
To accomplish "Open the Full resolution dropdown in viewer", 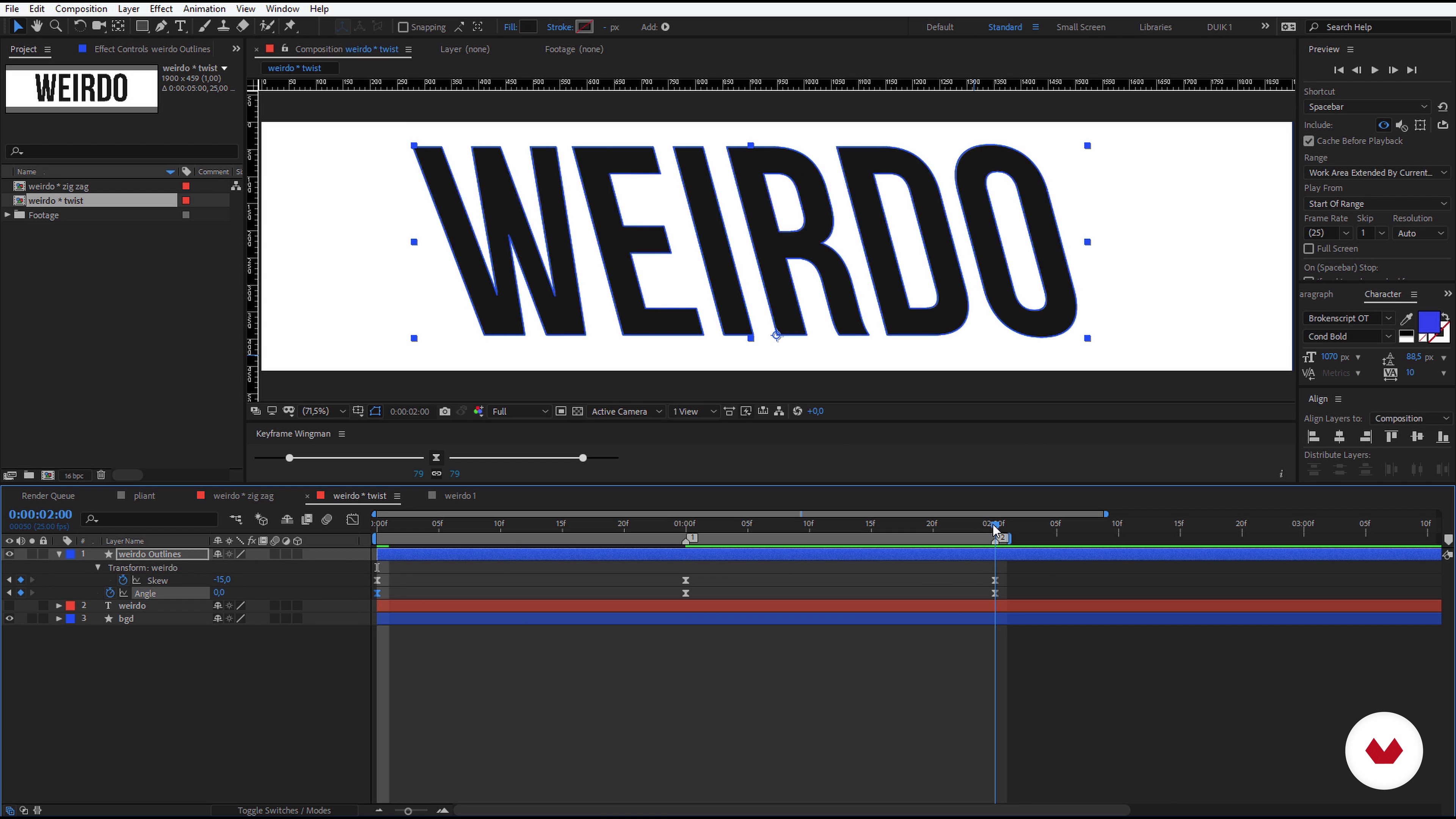I will click(520, 411).
